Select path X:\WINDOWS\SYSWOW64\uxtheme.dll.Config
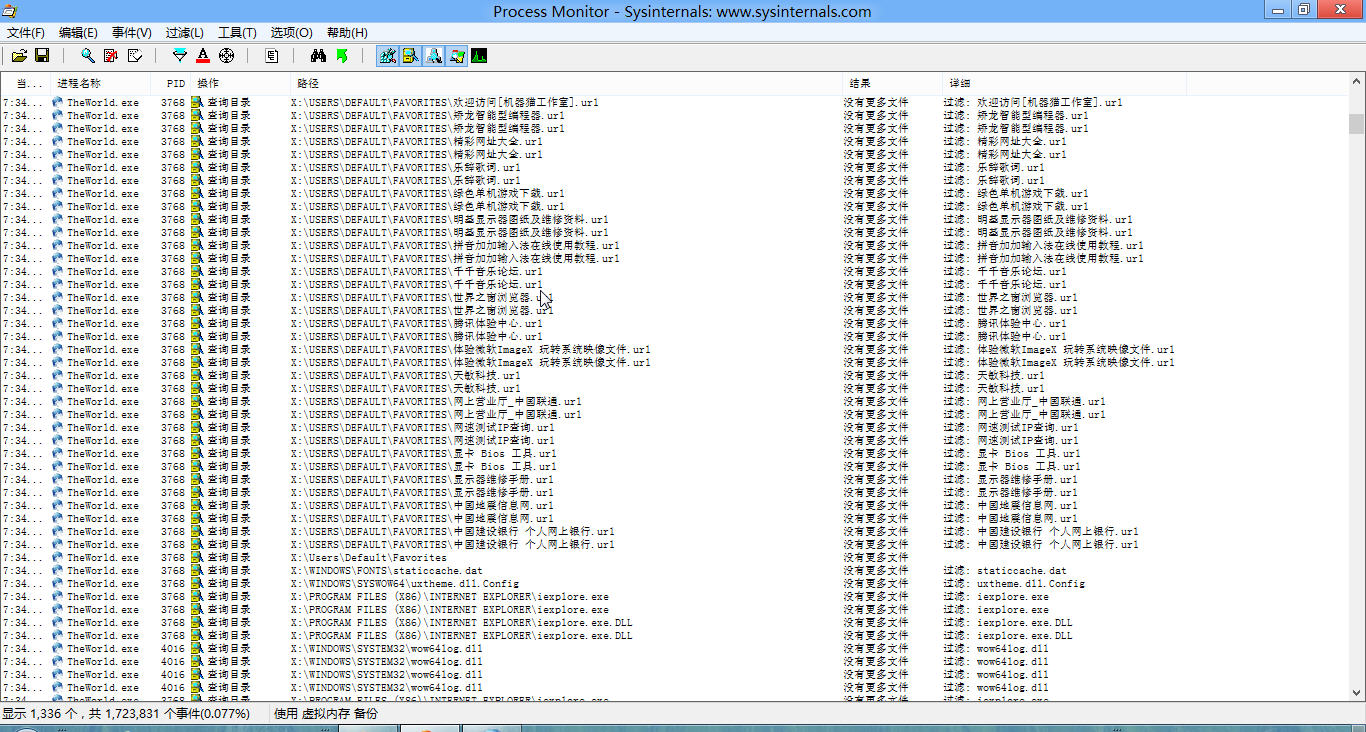Viewport: 1366px width, 732px height. [405, 583]
